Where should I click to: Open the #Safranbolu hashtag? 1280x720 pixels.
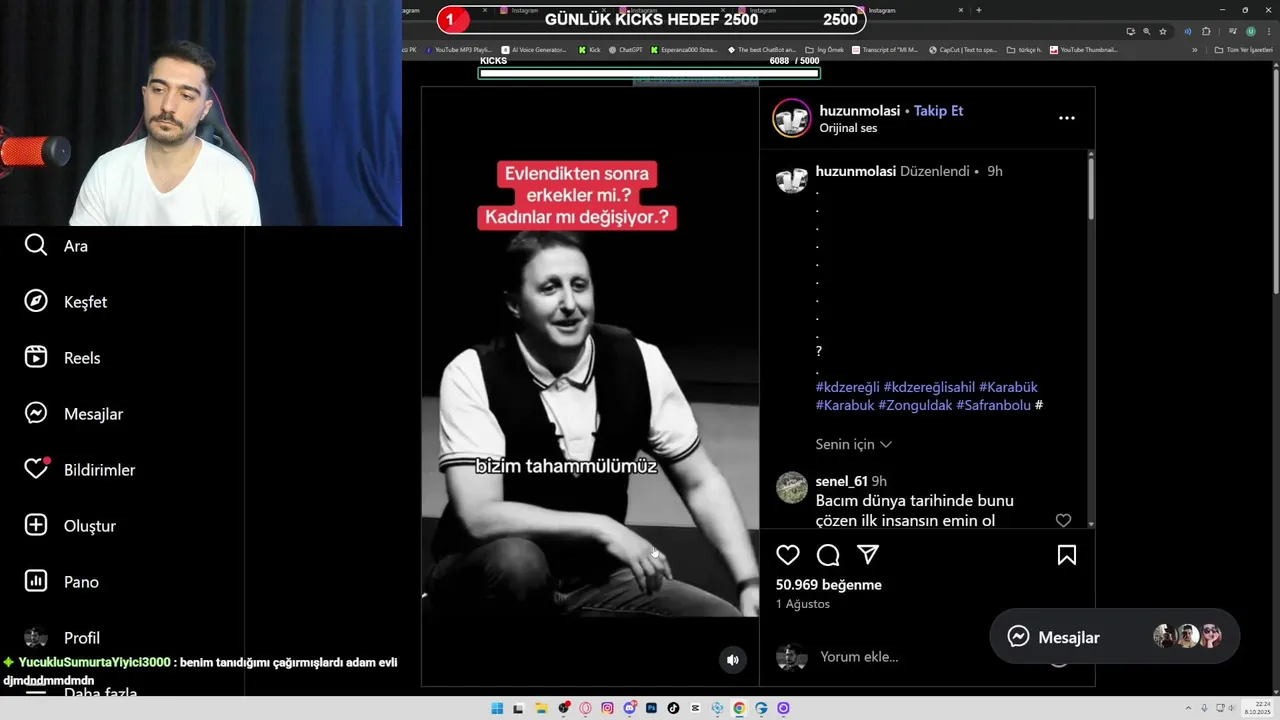[x=993, y=405]
